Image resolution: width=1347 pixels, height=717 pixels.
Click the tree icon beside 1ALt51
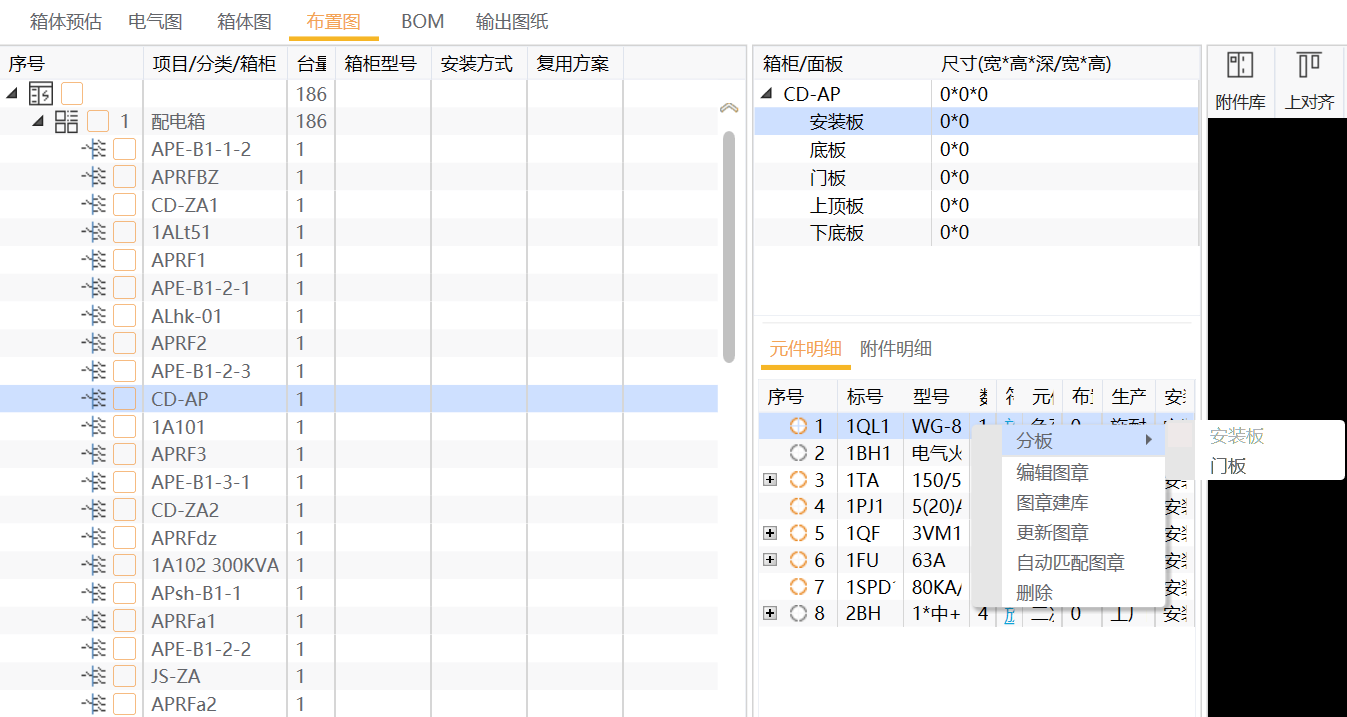point(94,232)
